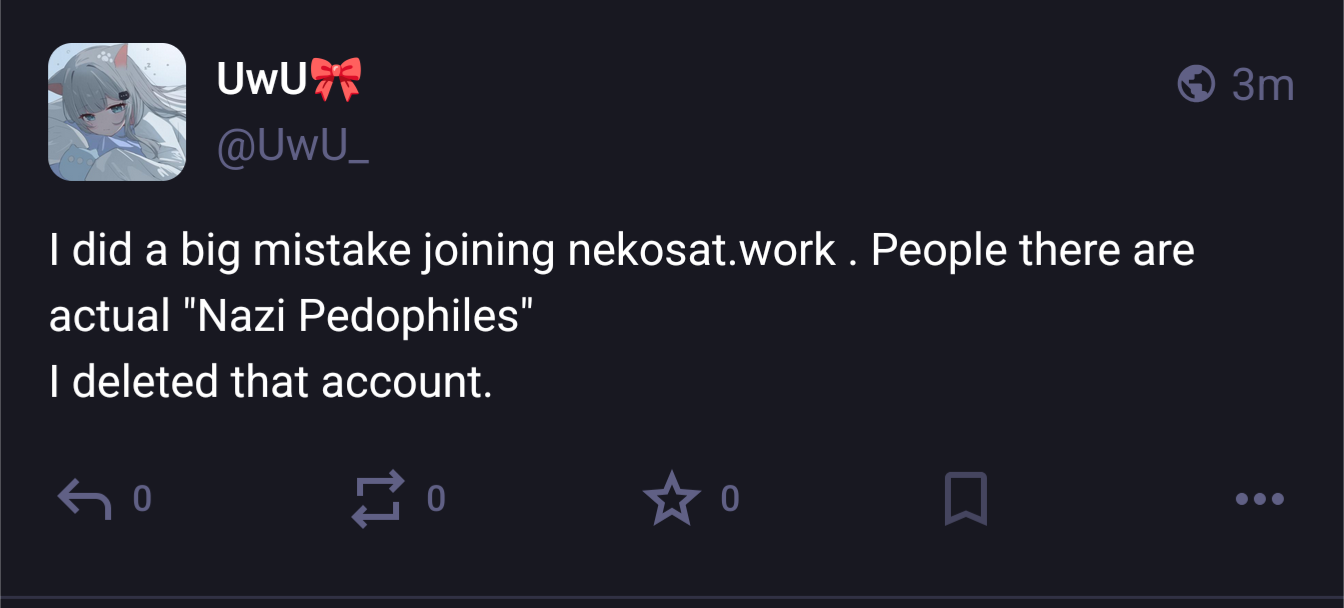Click the red bow emoji beside UwU
This screenshot has width=1344, height=608.
tap(336, 80)
